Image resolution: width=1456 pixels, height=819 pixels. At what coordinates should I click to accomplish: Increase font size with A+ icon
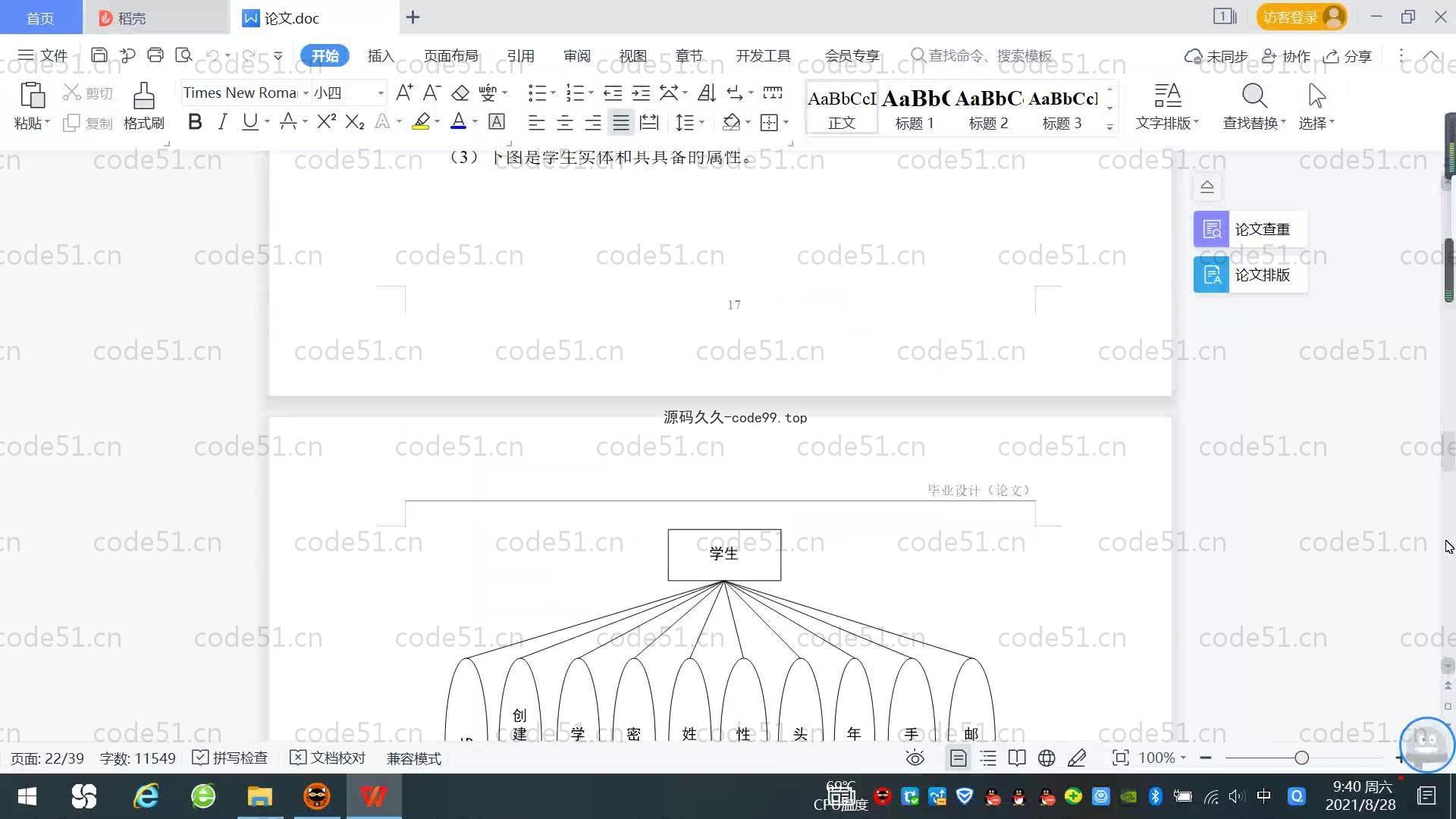(404, 93)
